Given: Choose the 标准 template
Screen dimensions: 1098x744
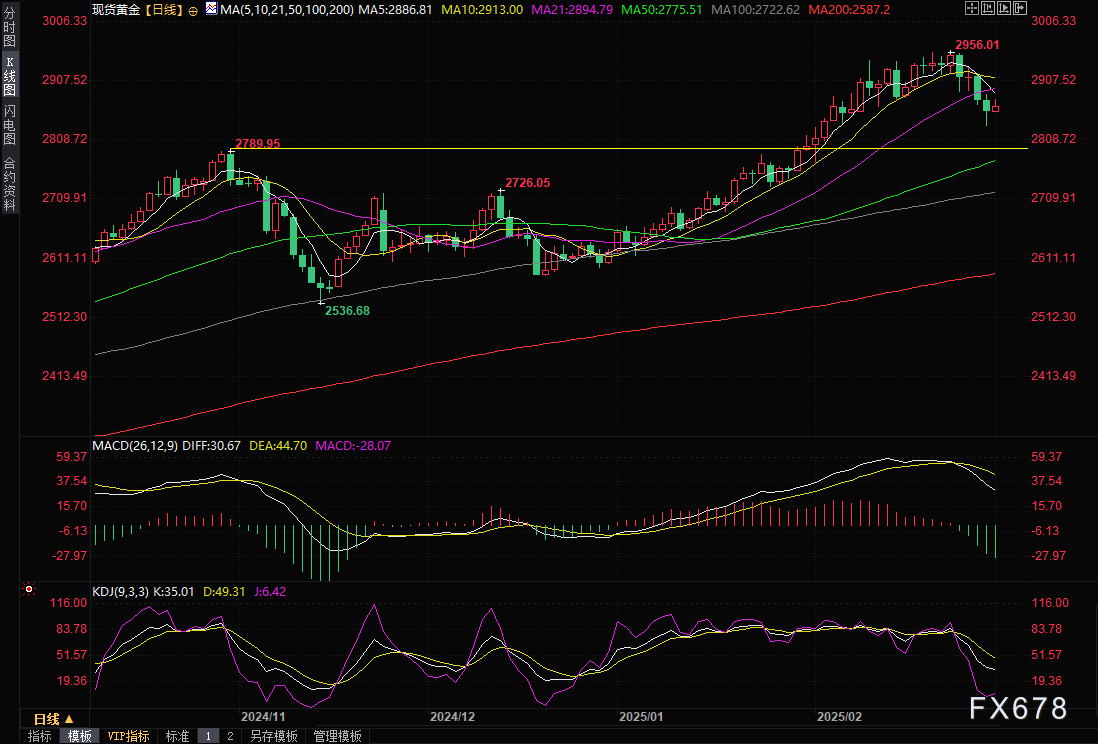Looking at the screenshot, I should [177, 736].
